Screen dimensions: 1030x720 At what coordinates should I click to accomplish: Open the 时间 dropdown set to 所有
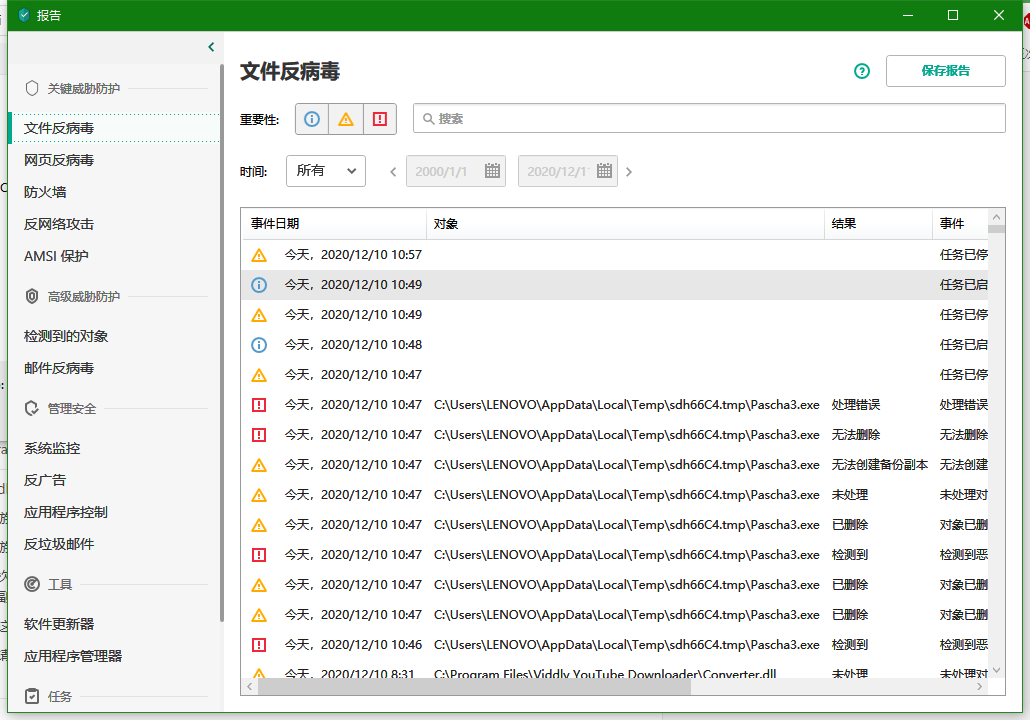[326, 171]
